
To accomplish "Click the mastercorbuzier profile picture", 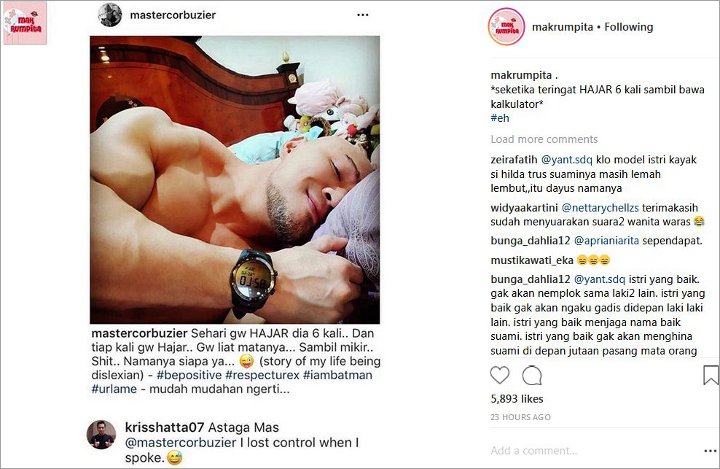I will point(110,15).
